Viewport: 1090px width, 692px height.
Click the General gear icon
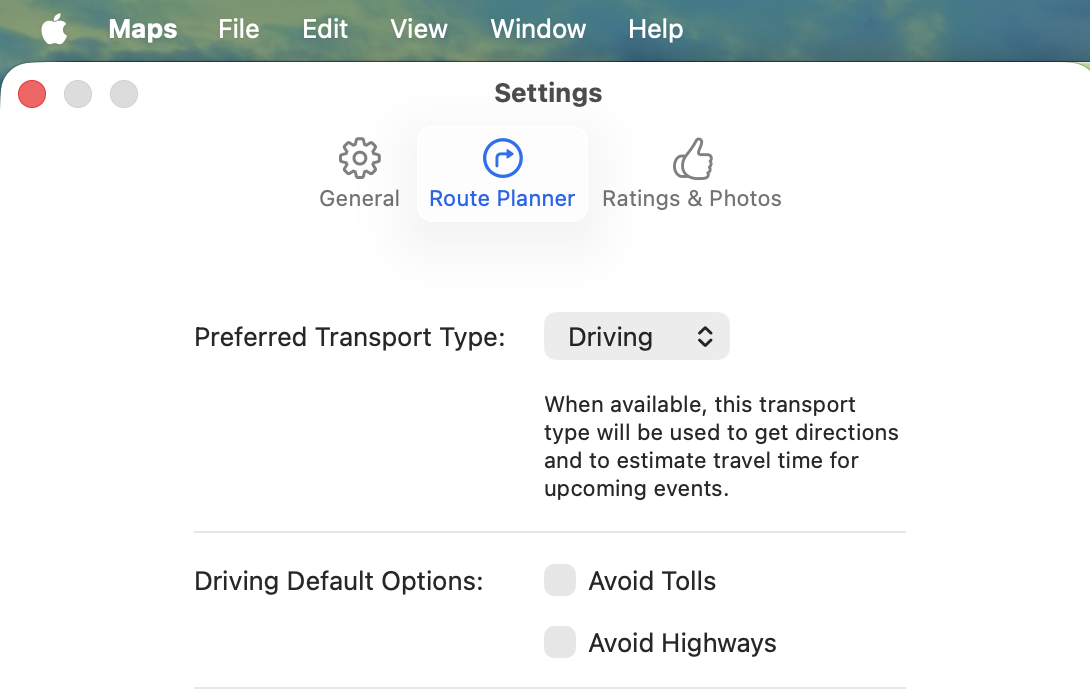click(x=359, y=158)
